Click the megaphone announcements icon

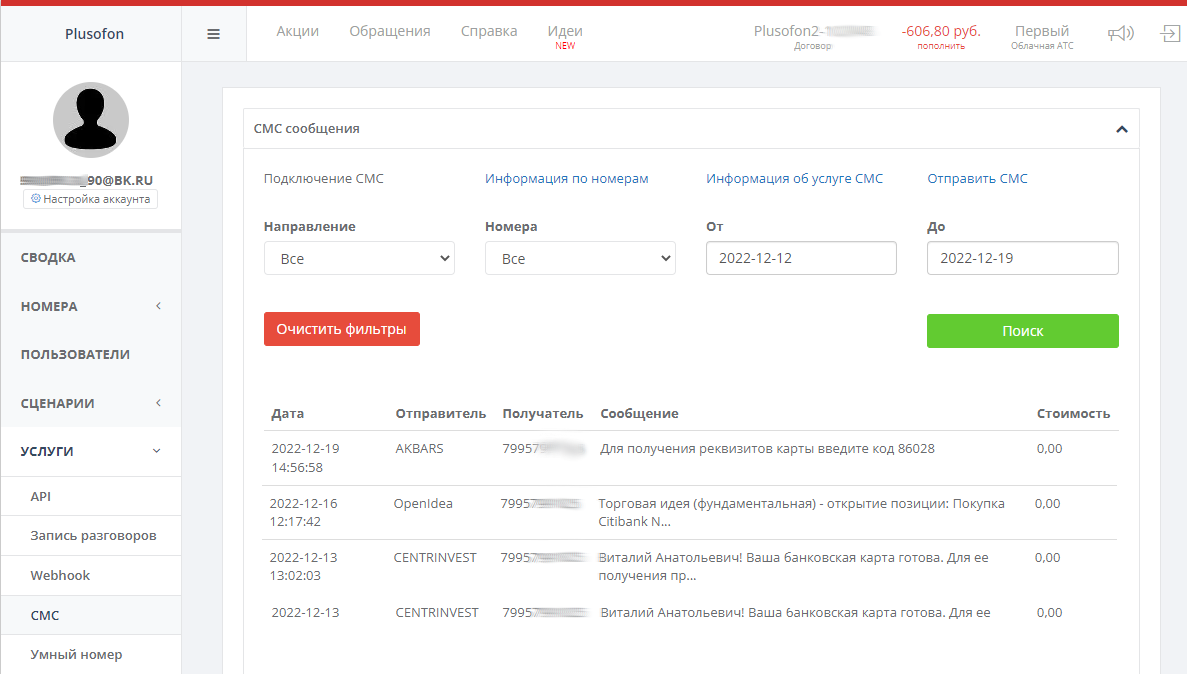coord(1120,33)
